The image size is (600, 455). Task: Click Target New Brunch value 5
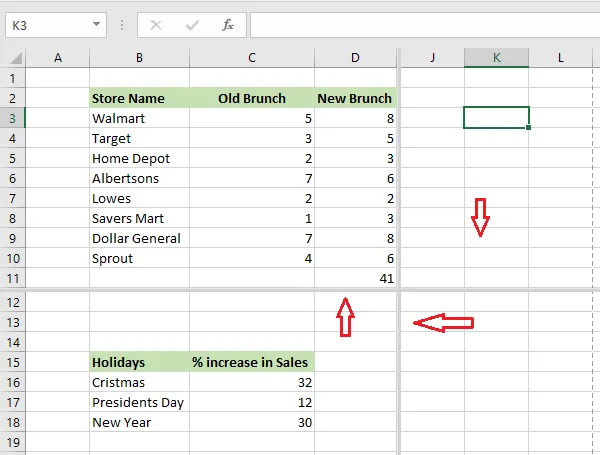pos(355,138)
